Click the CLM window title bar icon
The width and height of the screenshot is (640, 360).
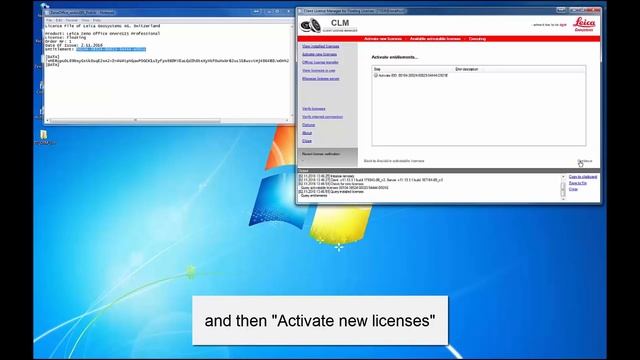[300, 11]
